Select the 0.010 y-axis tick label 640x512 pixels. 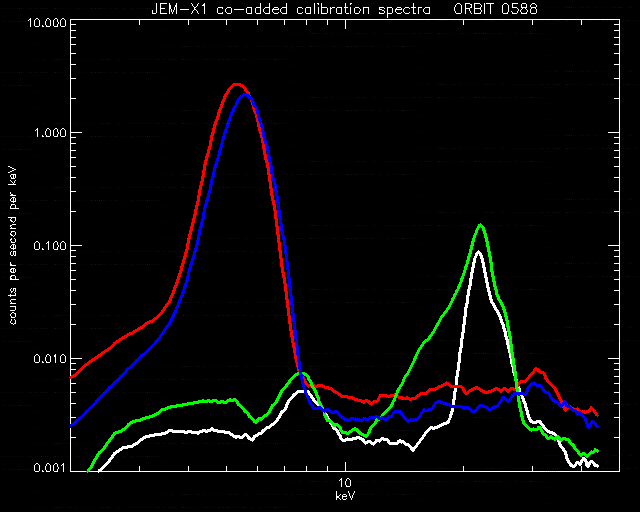[49, 359]
